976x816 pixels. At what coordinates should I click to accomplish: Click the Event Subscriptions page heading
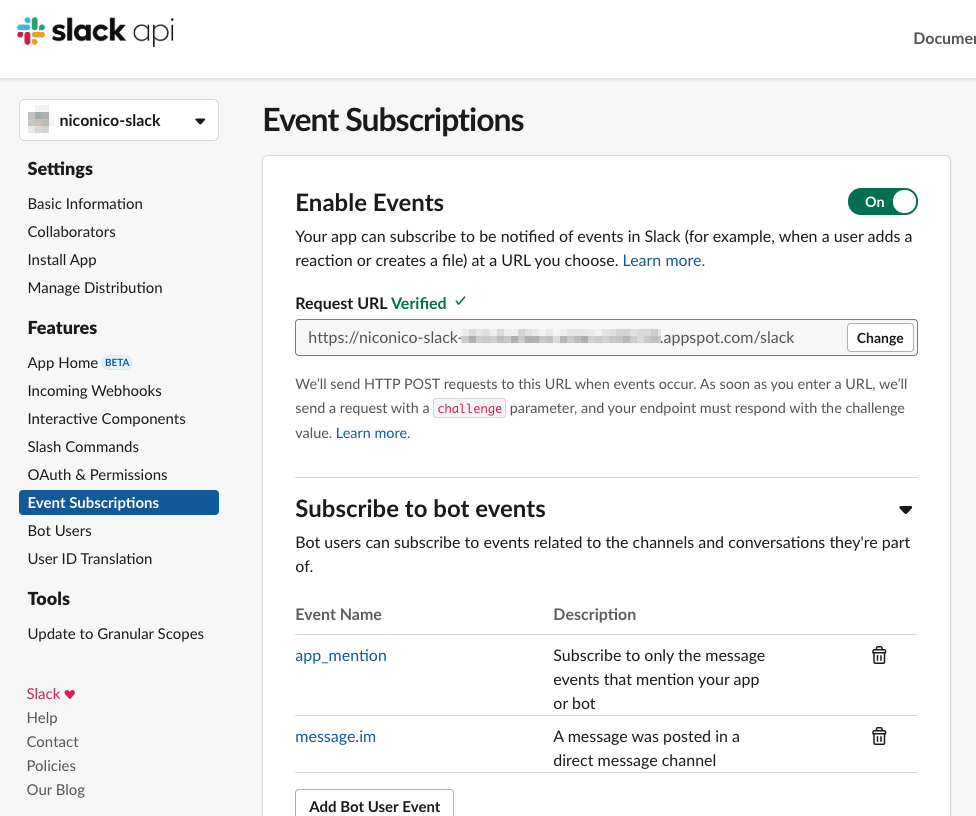[x=393, y=120]
